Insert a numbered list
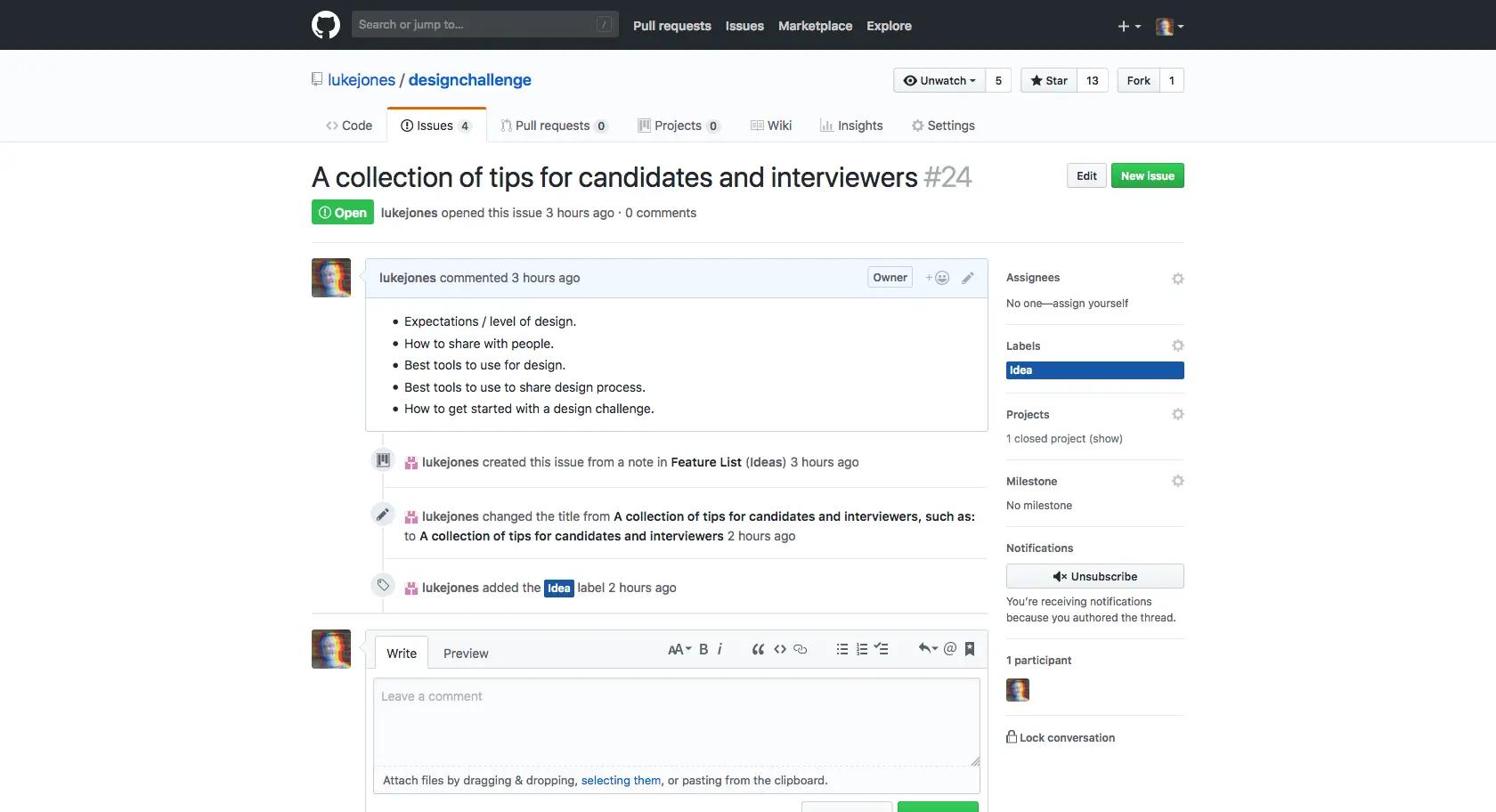The width and height of the screenshot is (1496, 812). [x=861, y=649]
